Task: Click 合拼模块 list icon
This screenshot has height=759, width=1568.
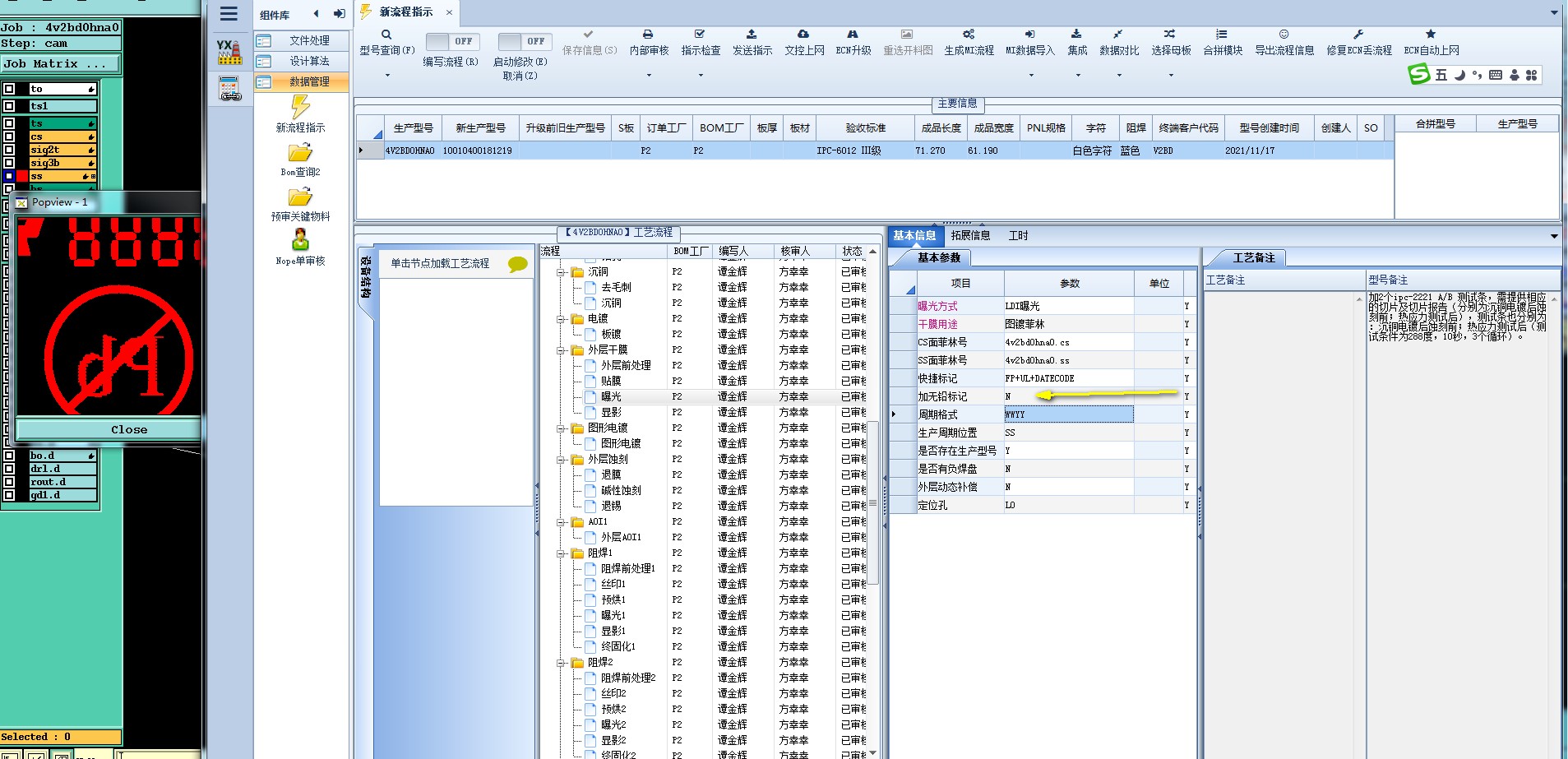Action: (x=1222, y=35)
